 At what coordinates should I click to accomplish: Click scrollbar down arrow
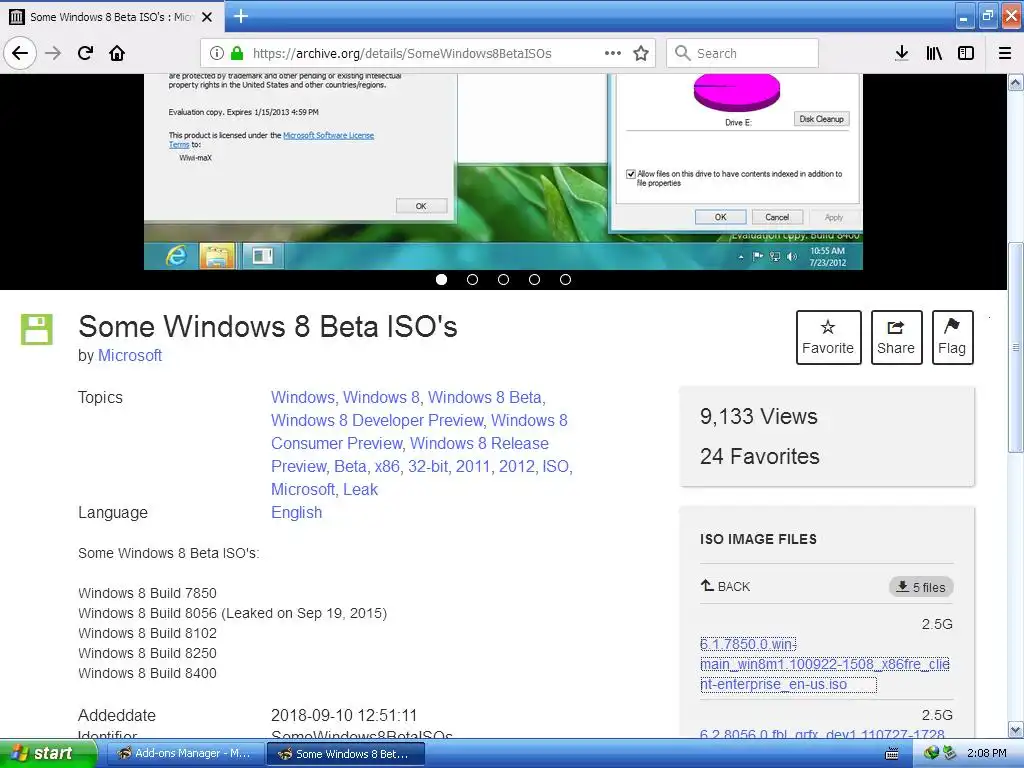coord(1016,729)
